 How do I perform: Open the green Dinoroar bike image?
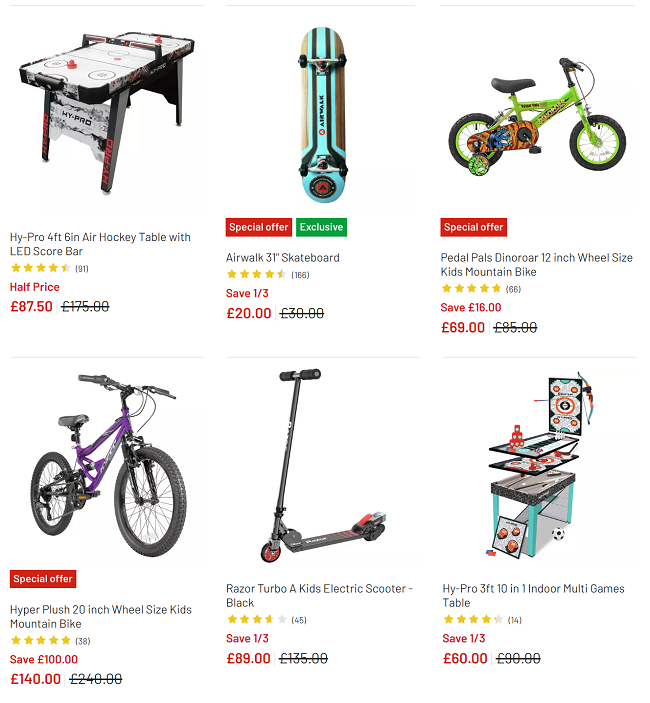537,116
